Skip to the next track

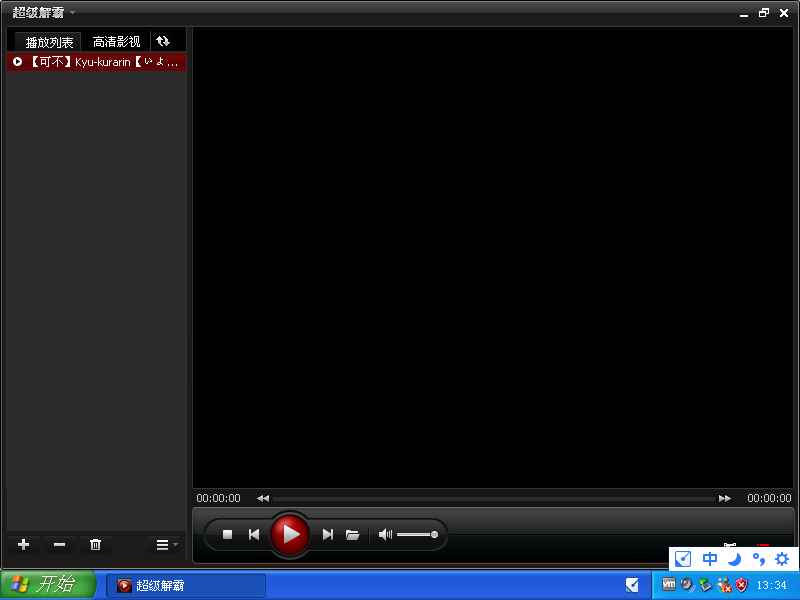pyautogui.click(x=327, y=535)
